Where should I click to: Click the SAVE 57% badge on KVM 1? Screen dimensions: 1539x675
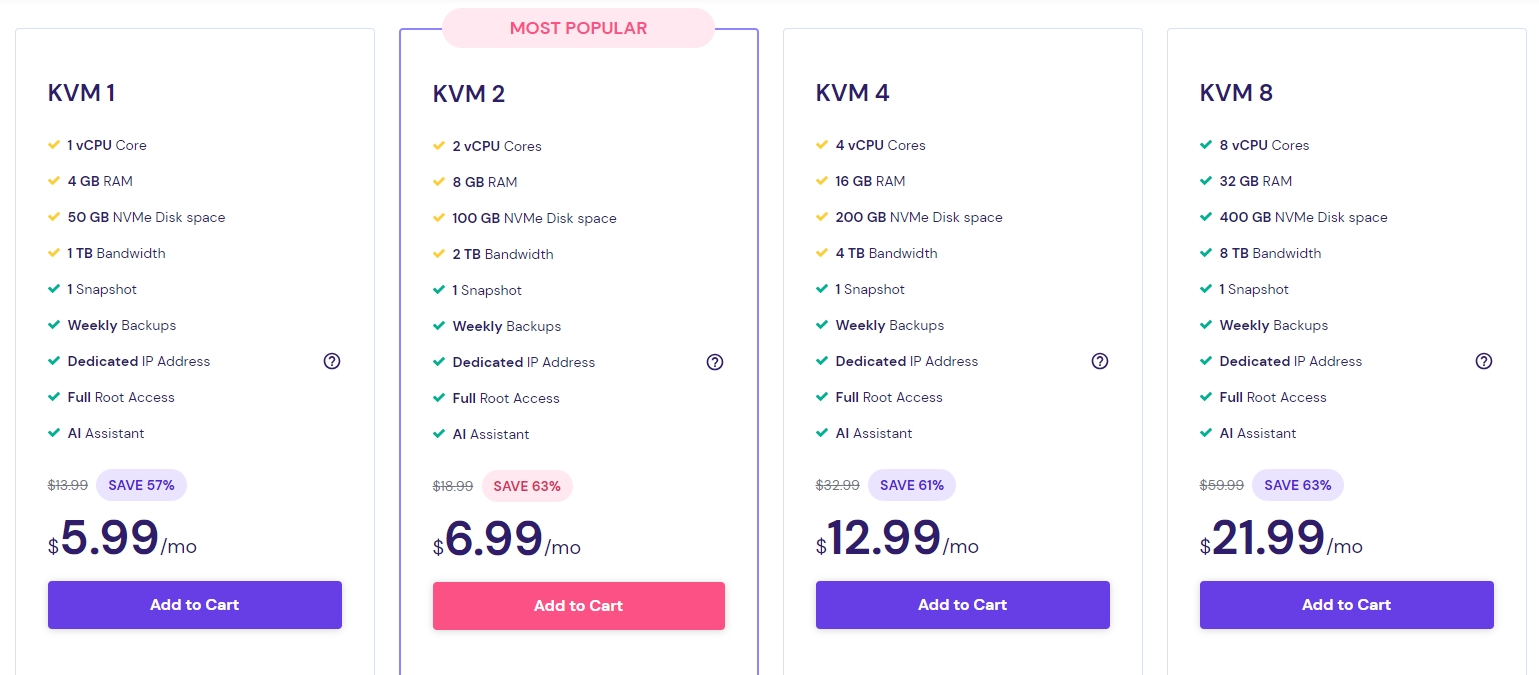click(x=141, y=485)
